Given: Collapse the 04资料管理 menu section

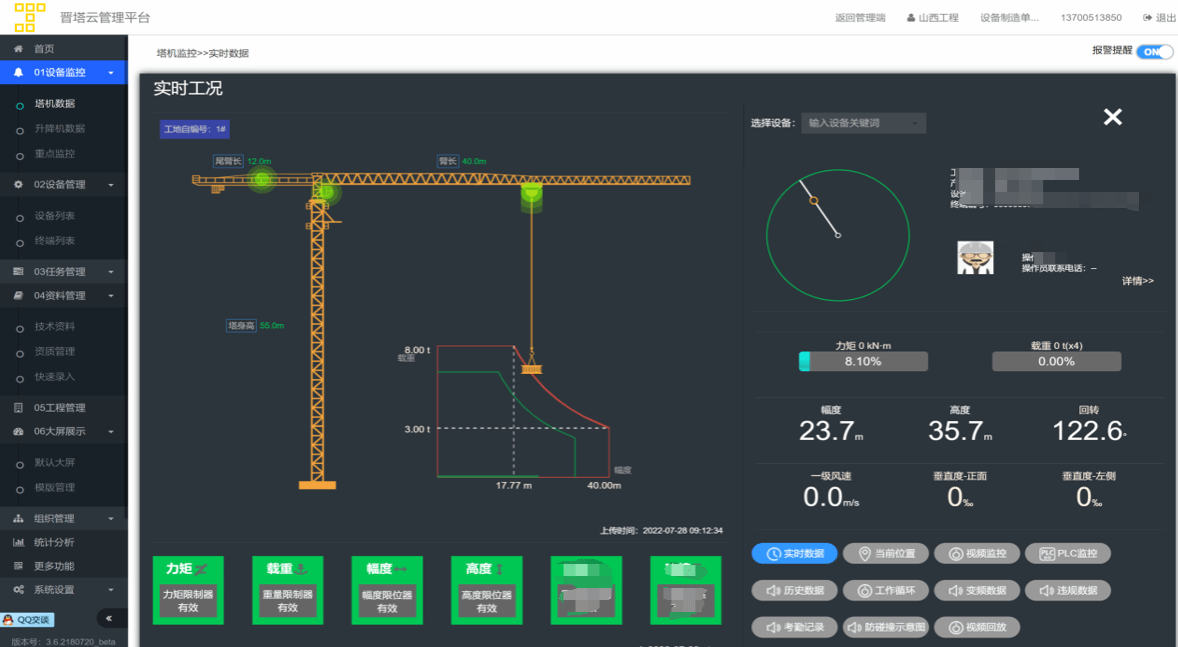Looking at the screenshot, I should tap(63, 296).
